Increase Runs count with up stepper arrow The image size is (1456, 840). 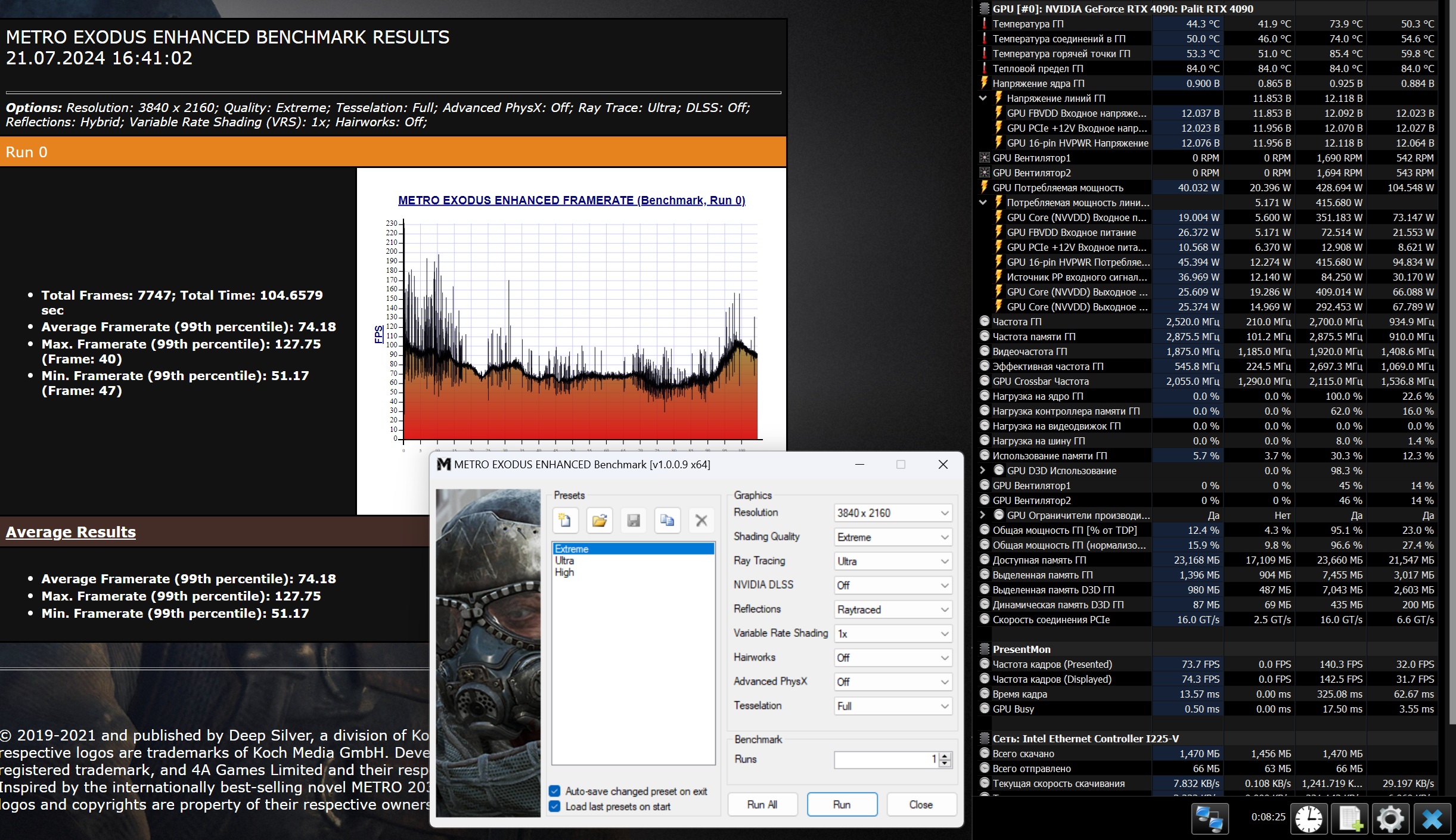point(945,755)
